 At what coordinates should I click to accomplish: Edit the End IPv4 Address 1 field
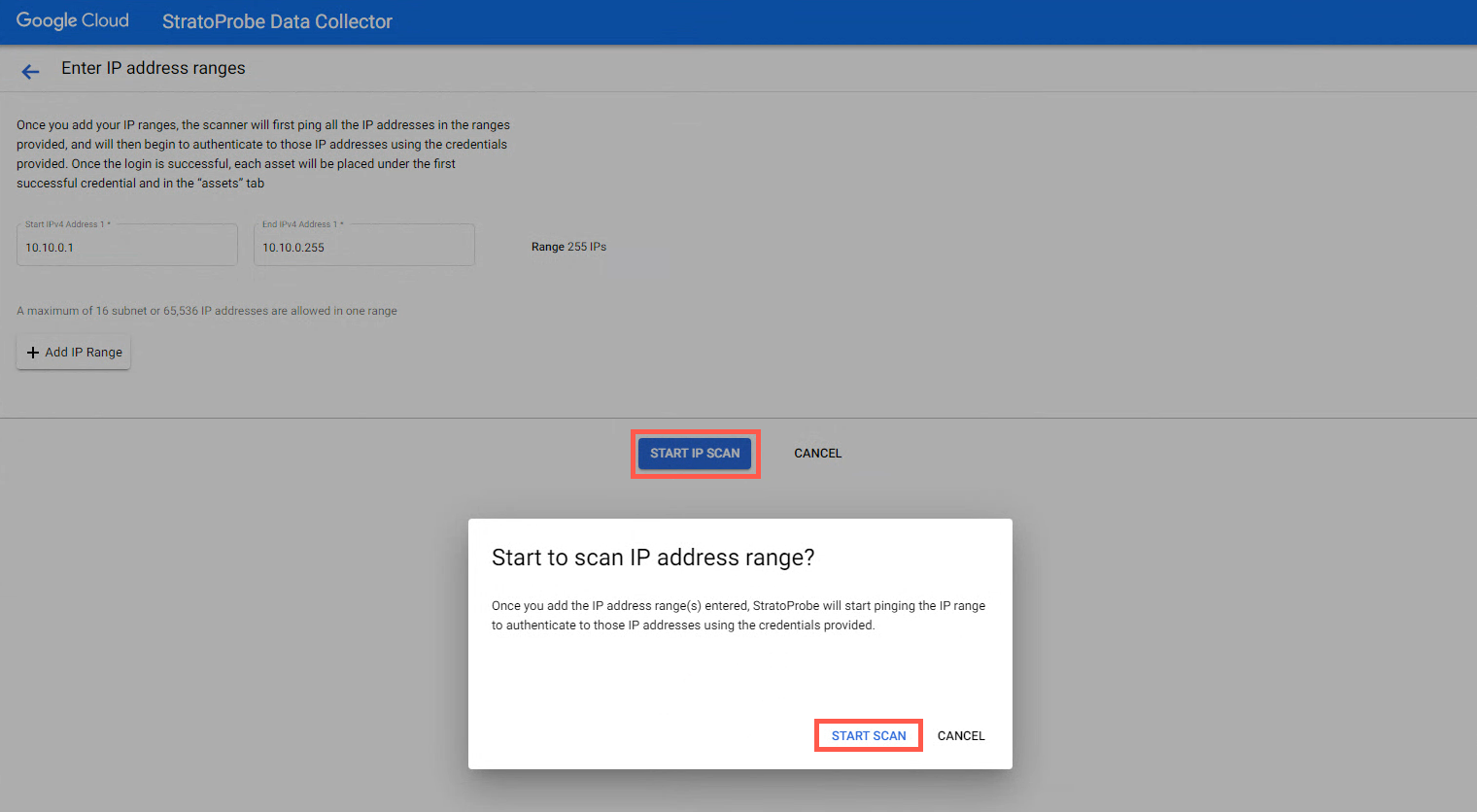point(364,245)
